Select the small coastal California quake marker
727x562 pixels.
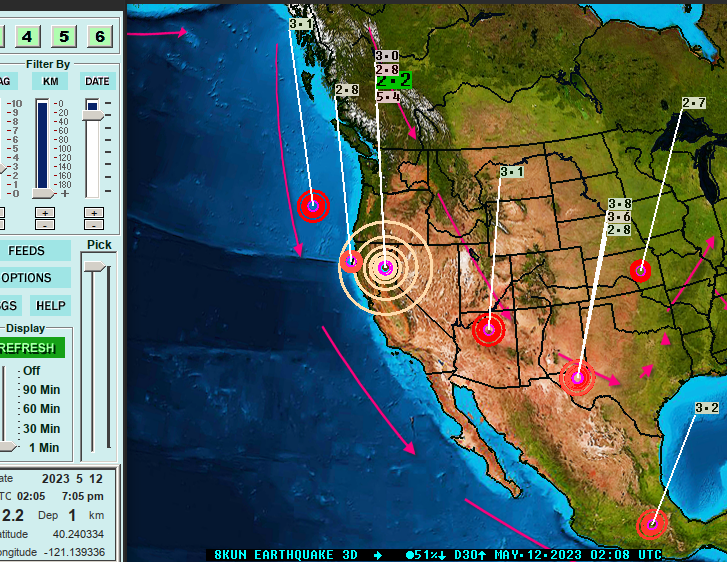pos(351,261)
